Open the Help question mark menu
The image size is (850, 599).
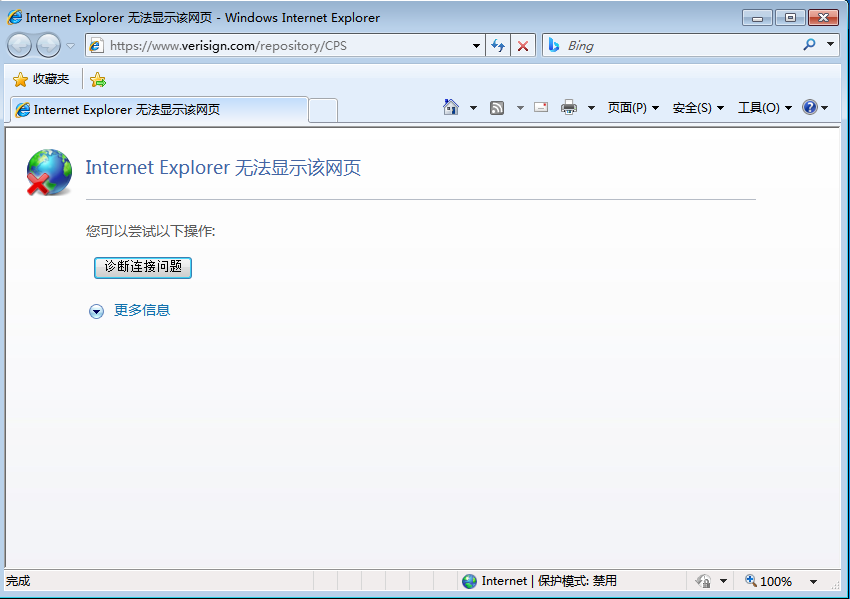tap(815, 107)
